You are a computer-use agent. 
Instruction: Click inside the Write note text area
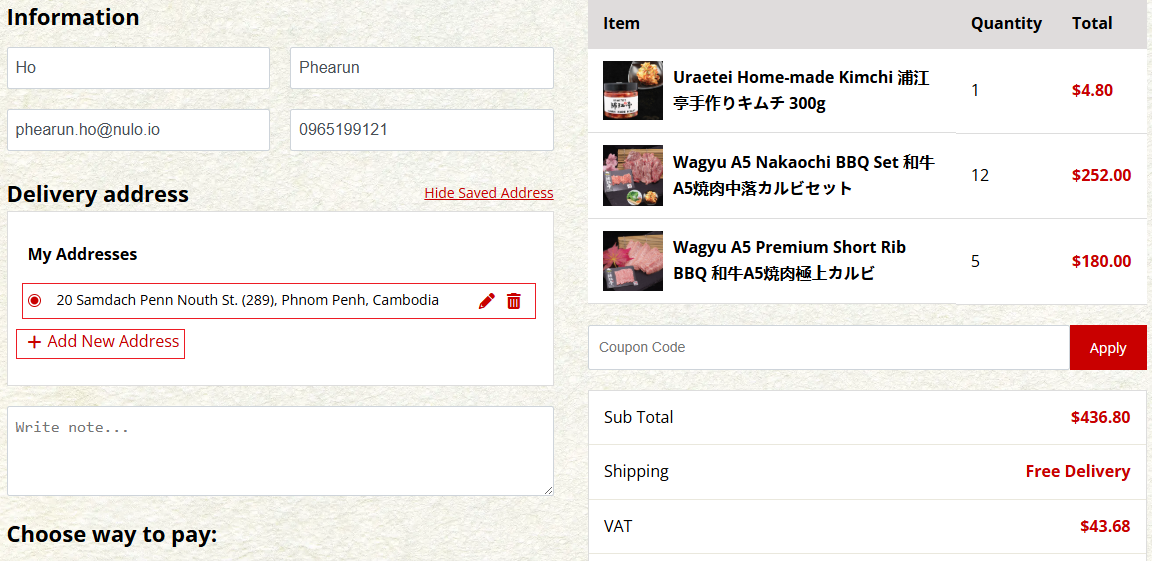click(280, 451)
